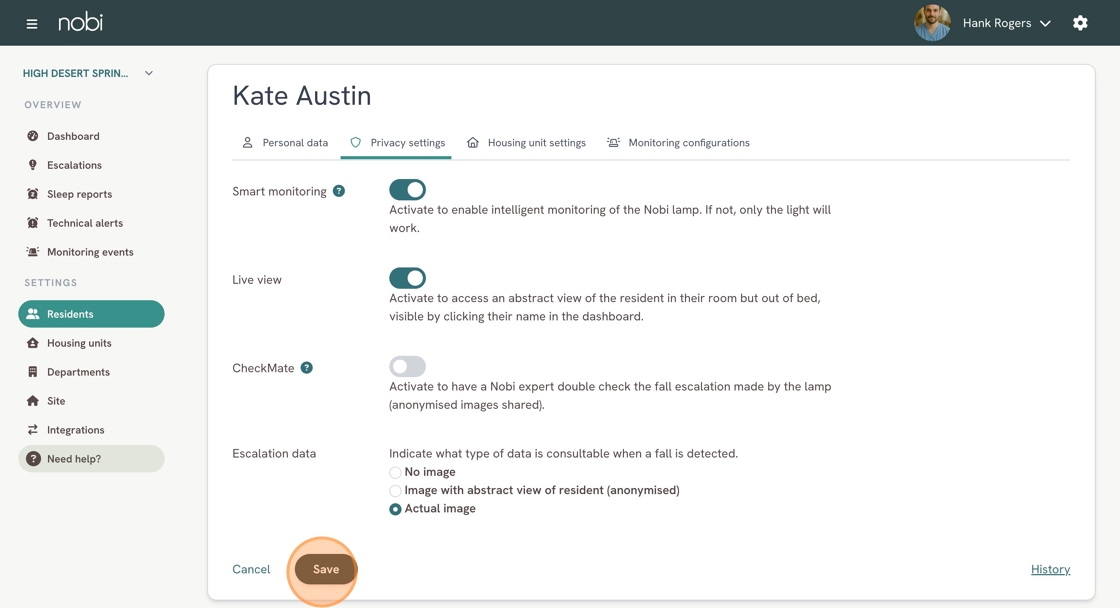Choose anonymised abstract view image option
Viewport: 1120px width, 608px height.
coord(395,491)
